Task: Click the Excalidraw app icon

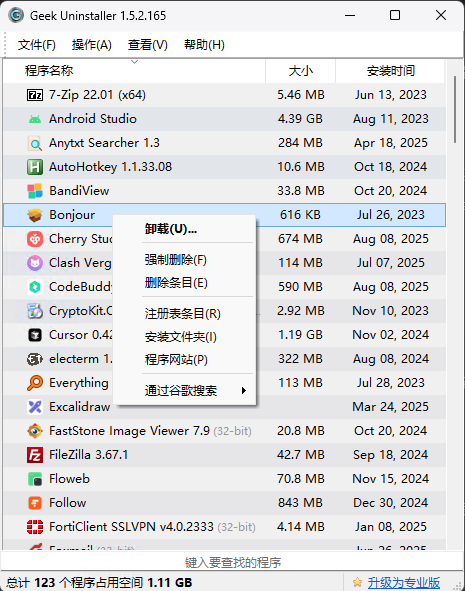Action: (x=35, y=407)
